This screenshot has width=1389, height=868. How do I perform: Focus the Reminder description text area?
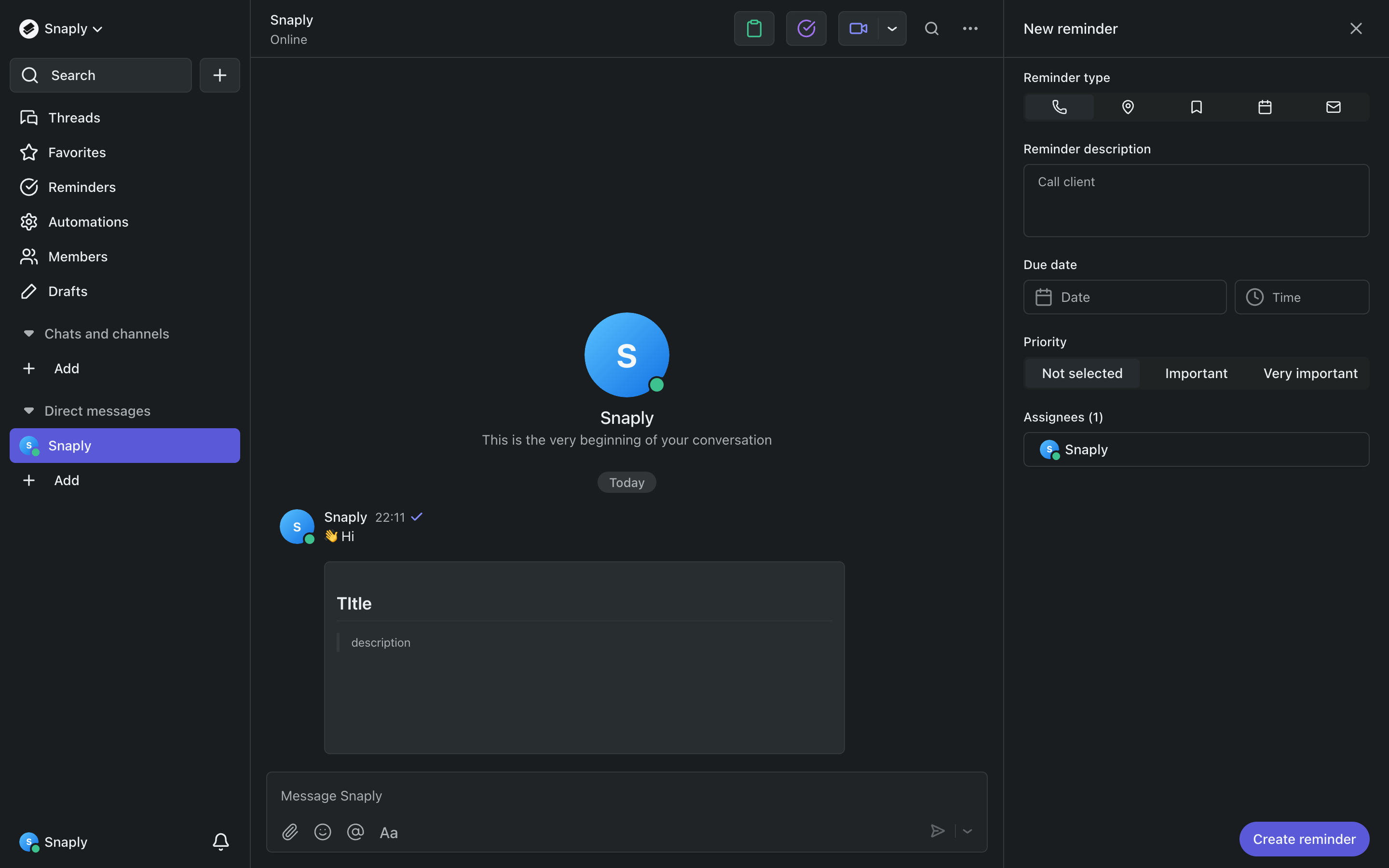[x=1196, y=200]
